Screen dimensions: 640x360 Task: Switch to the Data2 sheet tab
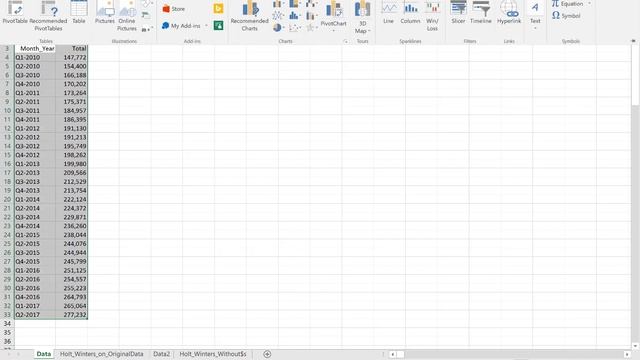(x=161, y=354)
